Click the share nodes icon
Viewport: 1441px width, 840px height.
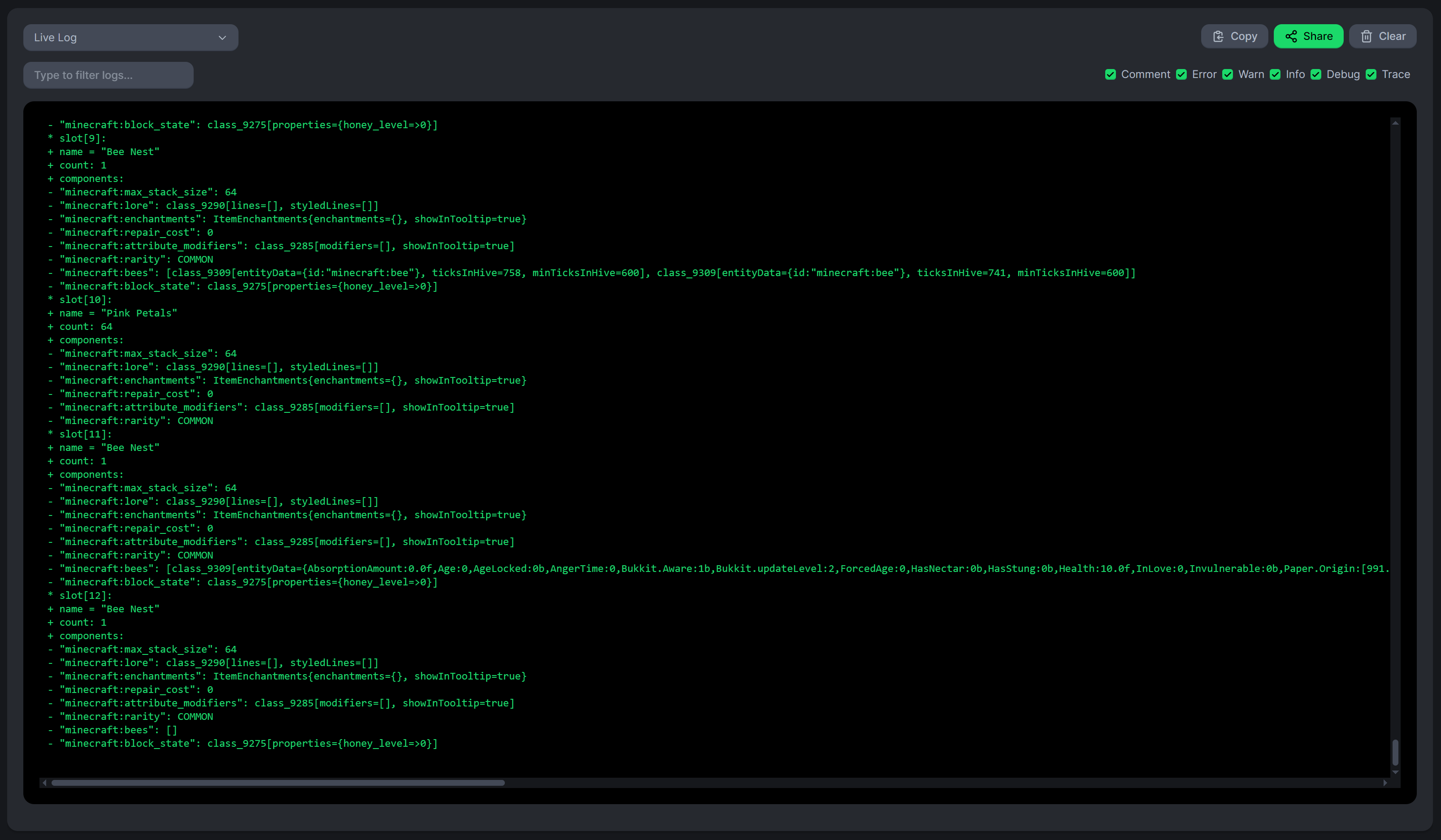click(1291, 37)
